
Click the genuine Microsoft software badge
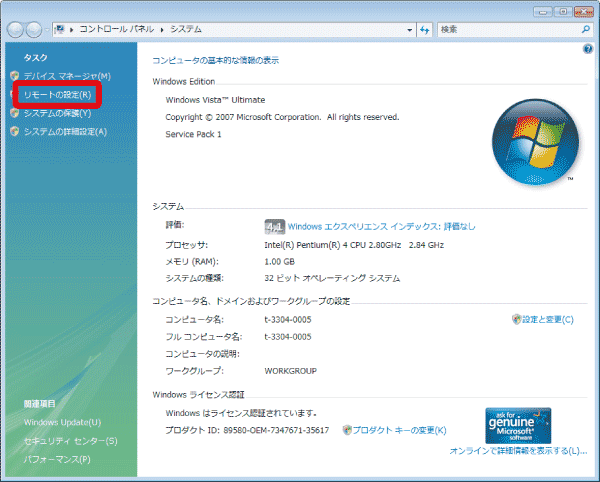coord(518,425)
